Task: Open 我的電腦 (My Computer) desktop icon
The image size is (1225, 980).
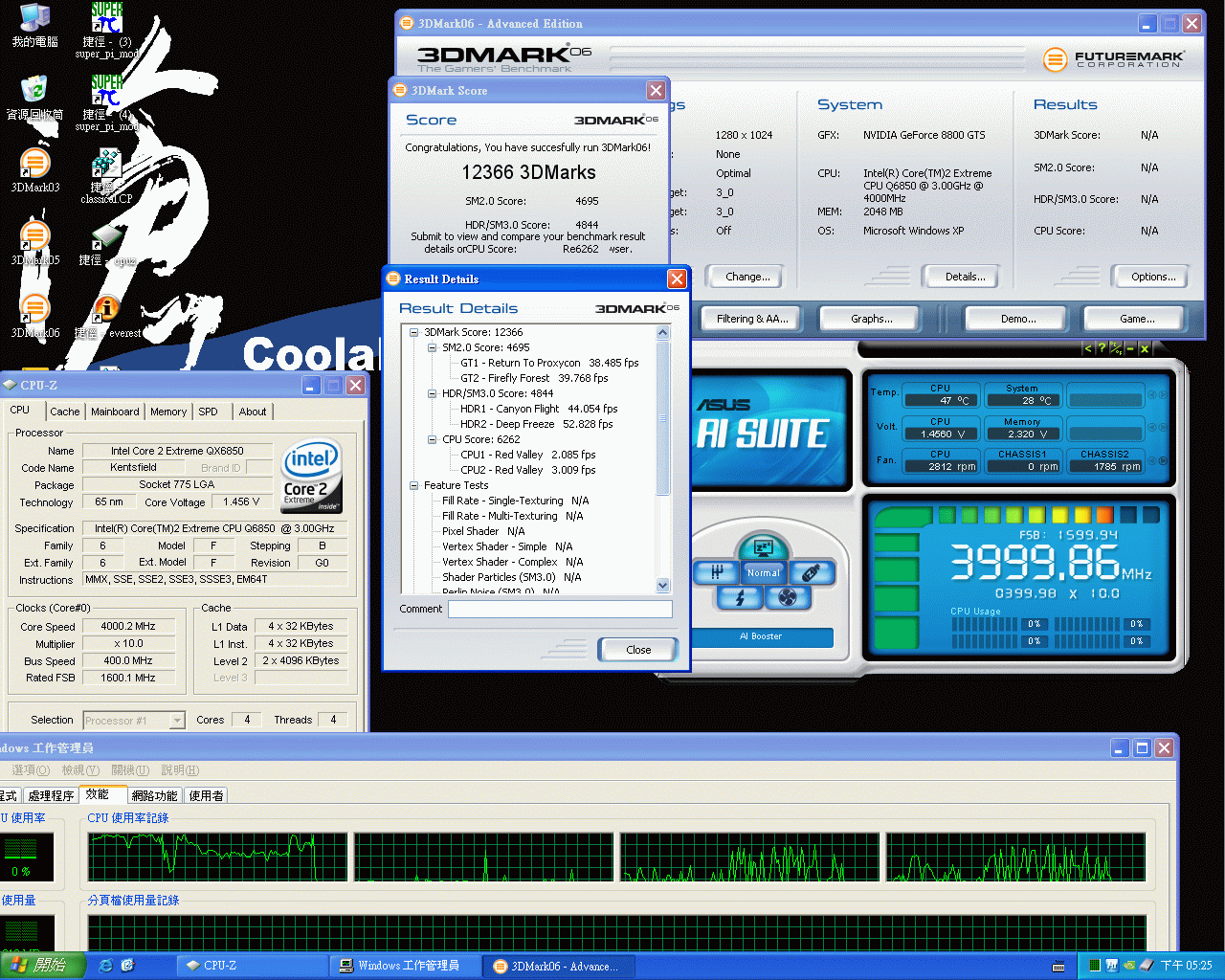Action: [x=35, y=26]
